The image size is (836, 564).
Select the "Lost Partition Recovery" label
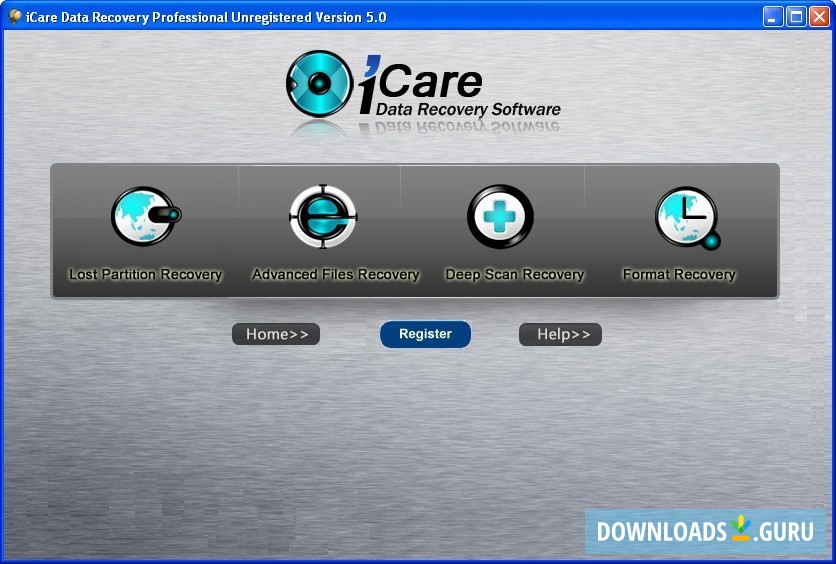click(x=146, y=275)
